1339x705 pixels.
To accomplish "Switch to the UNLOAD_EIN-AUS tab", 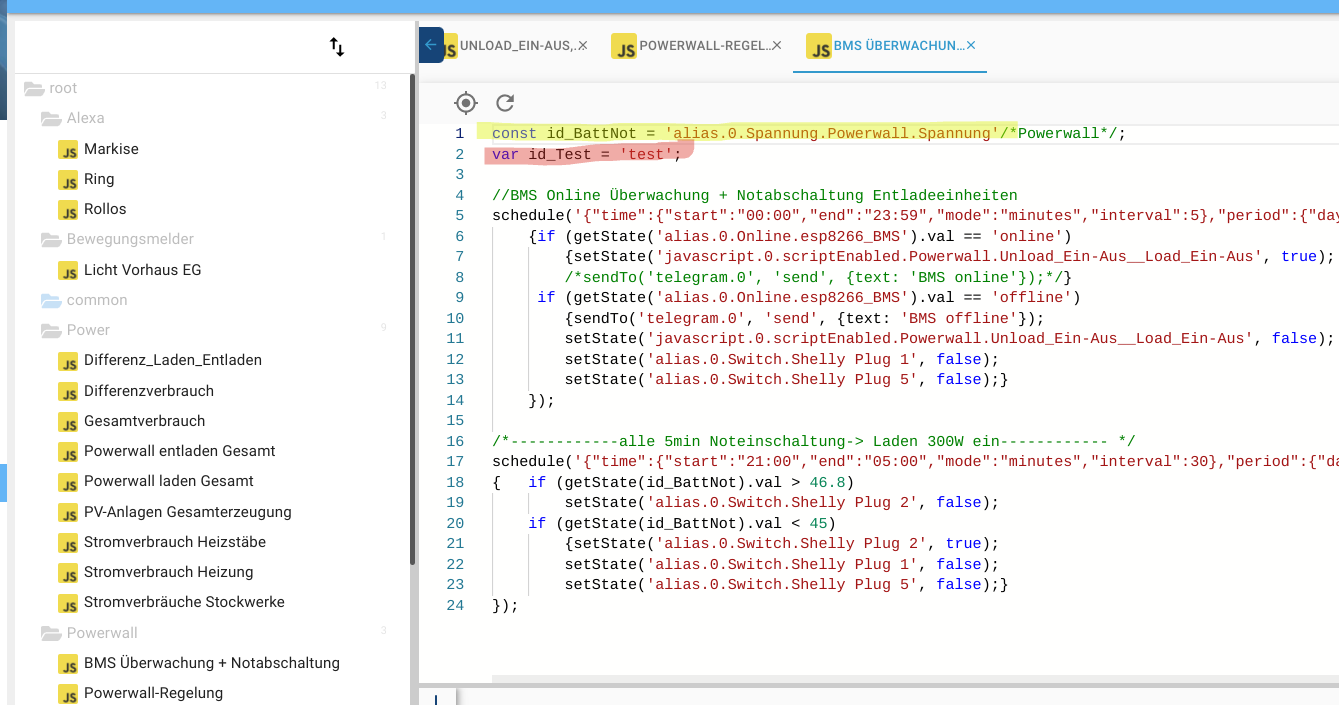I will coord(515,46).
